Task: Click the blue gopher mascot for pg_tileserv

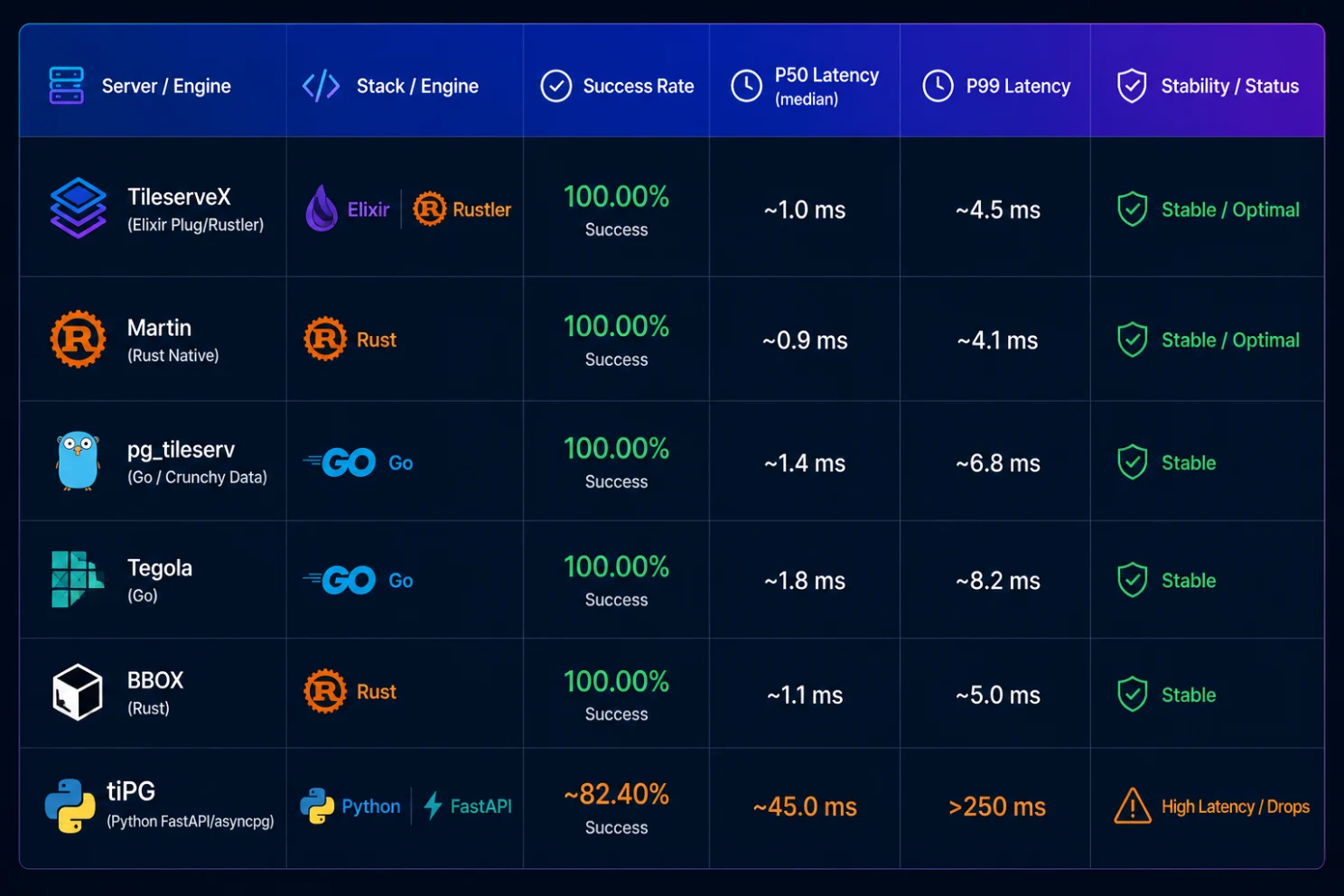Action: (79, 461)
